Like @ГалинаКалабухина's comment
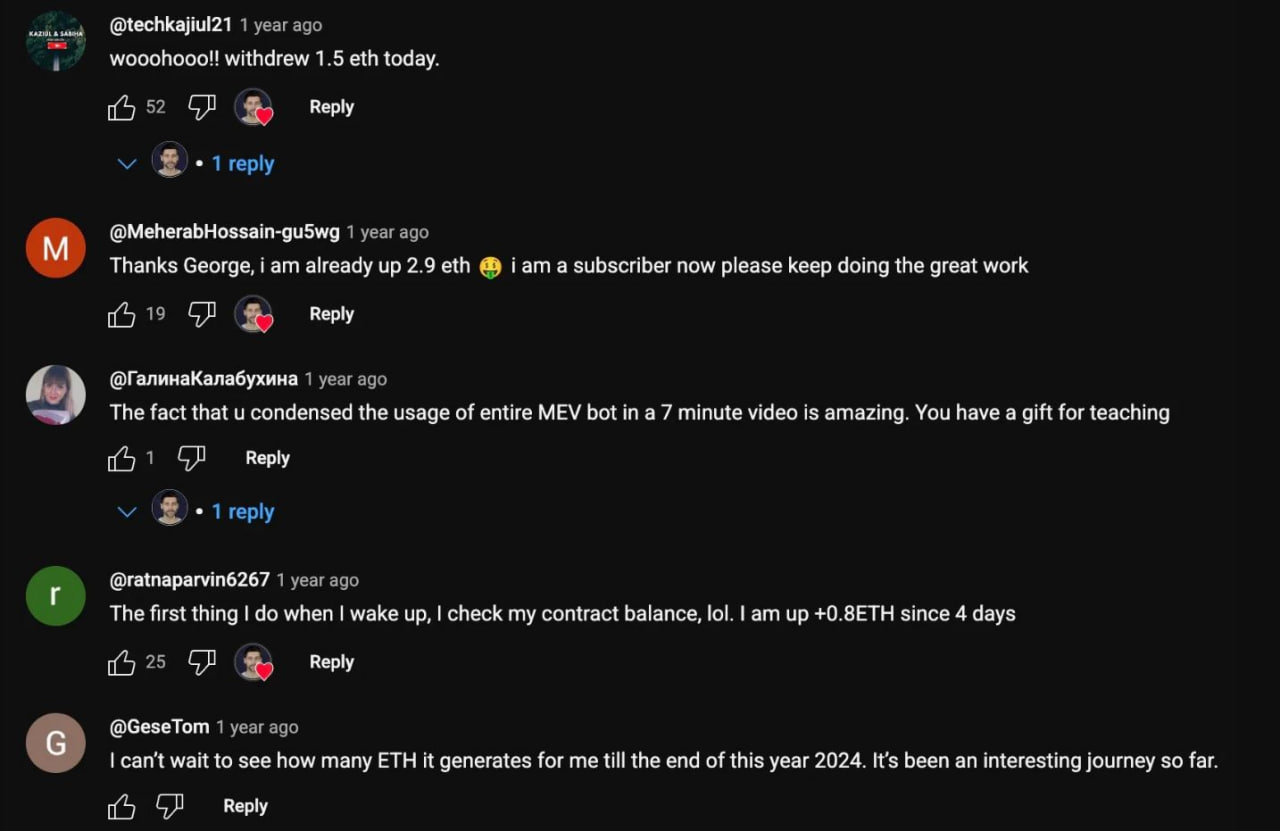Image resolution: width=1280 pixels, height=831 pixels. pos(121,458)
